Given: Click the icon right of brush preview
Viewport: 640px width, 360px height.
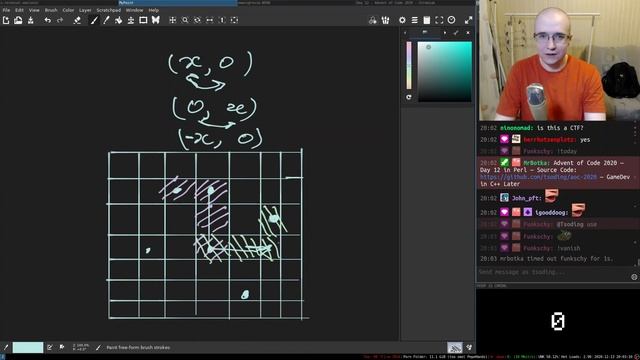Looking at the screenshot, I should pyautogui.click(x=469, y=347).
